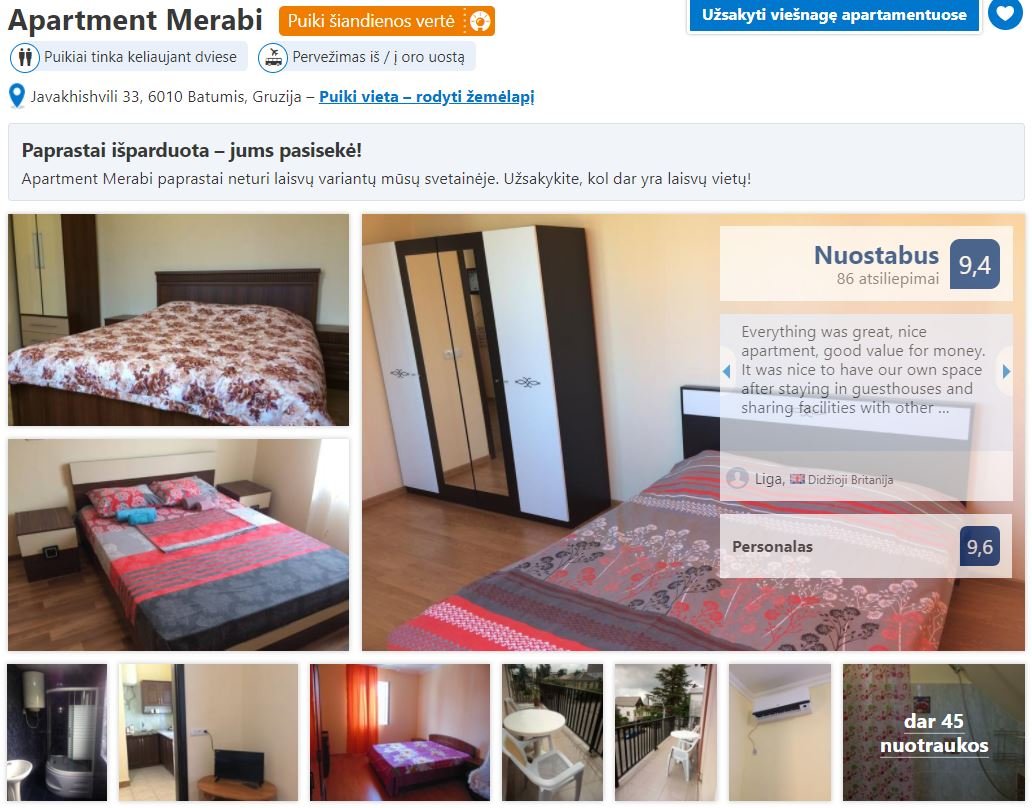The width and height of the screenshot is (1032, 808).
Task: Show the next review with right arrow
Action: coord(1006,371)
